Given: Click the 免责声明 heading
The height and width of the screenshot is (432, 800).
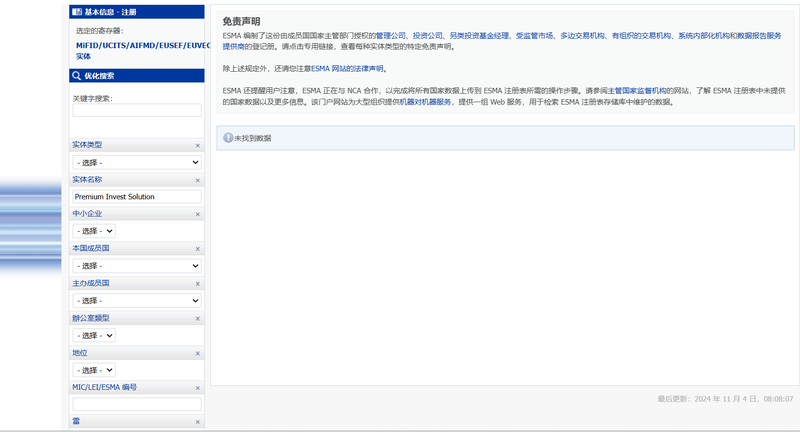Looking at the screenshot, I should click(x=241, y=21).
